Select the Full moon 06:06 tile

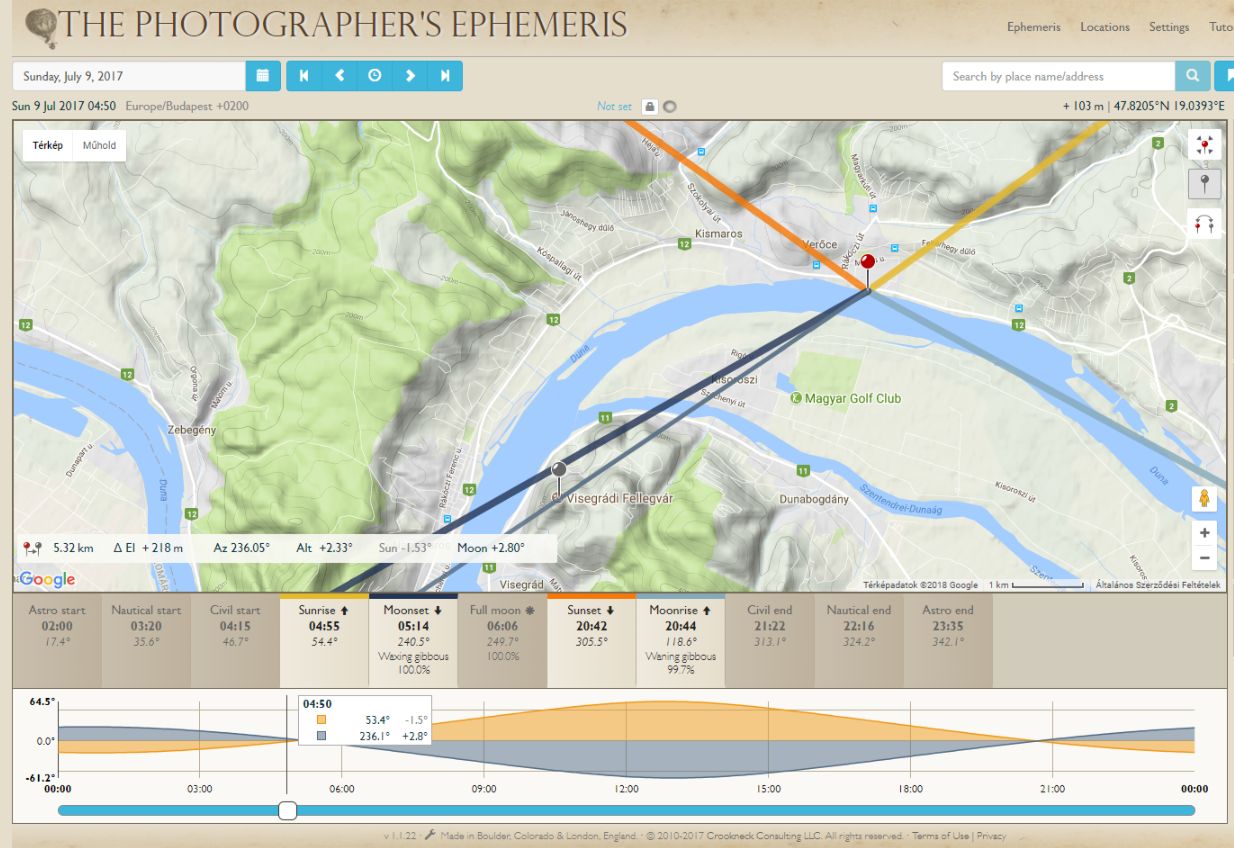(x=502, y=641)
